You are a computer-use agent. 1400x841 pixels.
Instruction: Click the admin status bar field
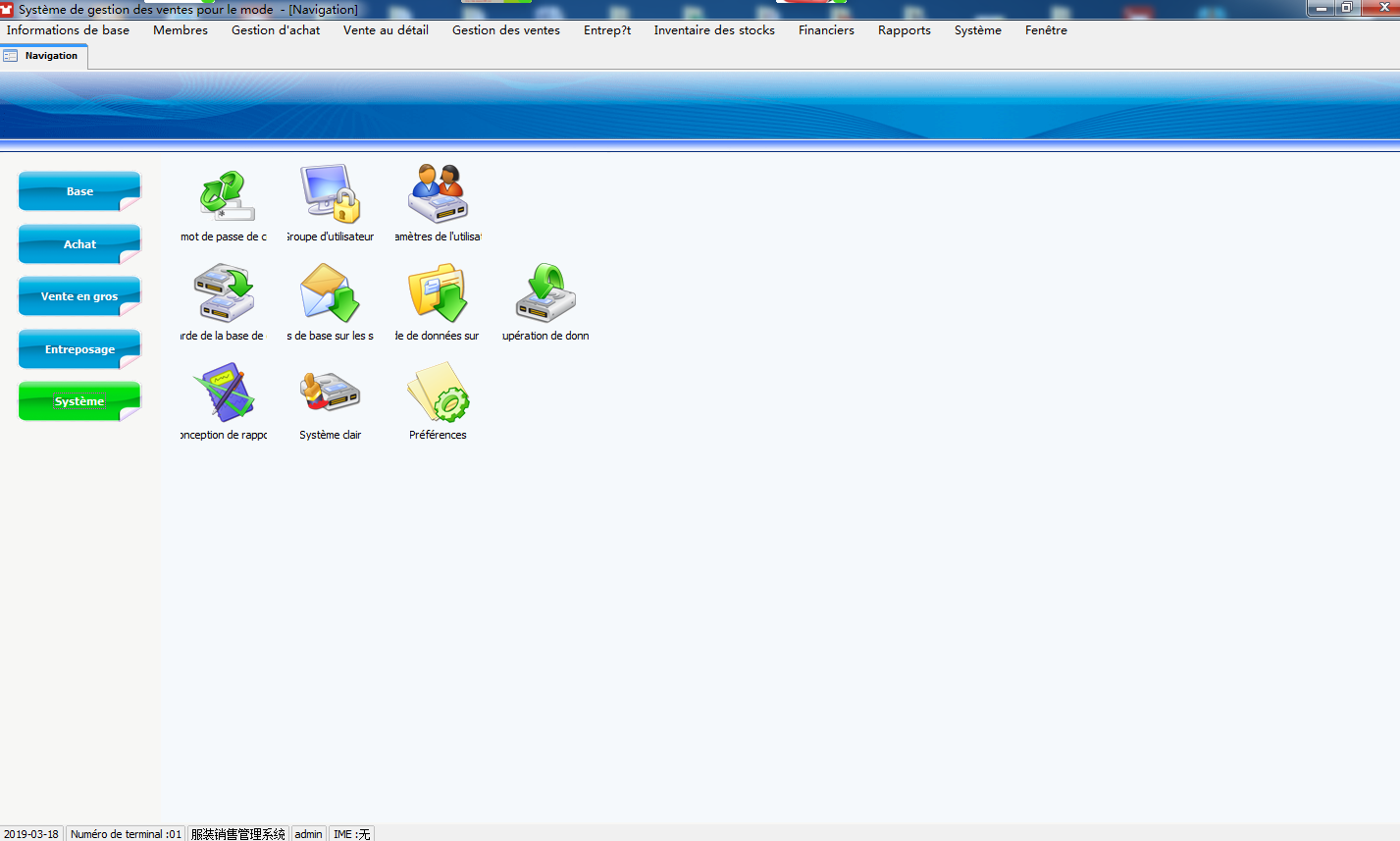[x=308, y=834]
